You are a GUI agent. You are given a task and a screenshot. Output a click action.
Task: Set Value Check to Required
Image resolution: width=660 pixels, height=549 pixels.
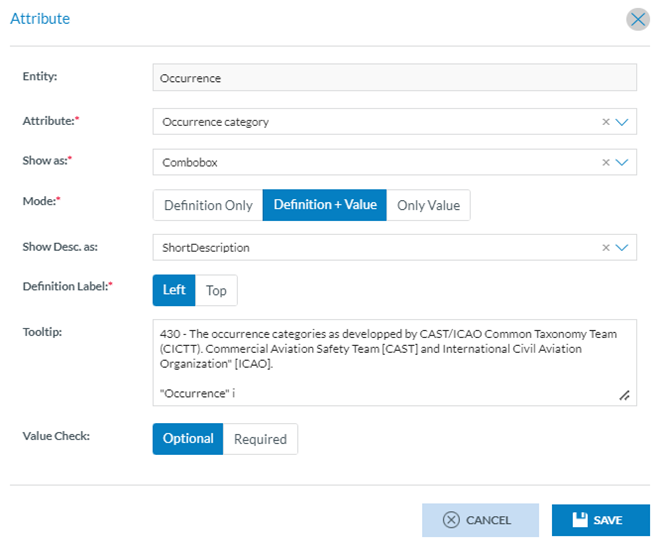click(x=260, y=438)
